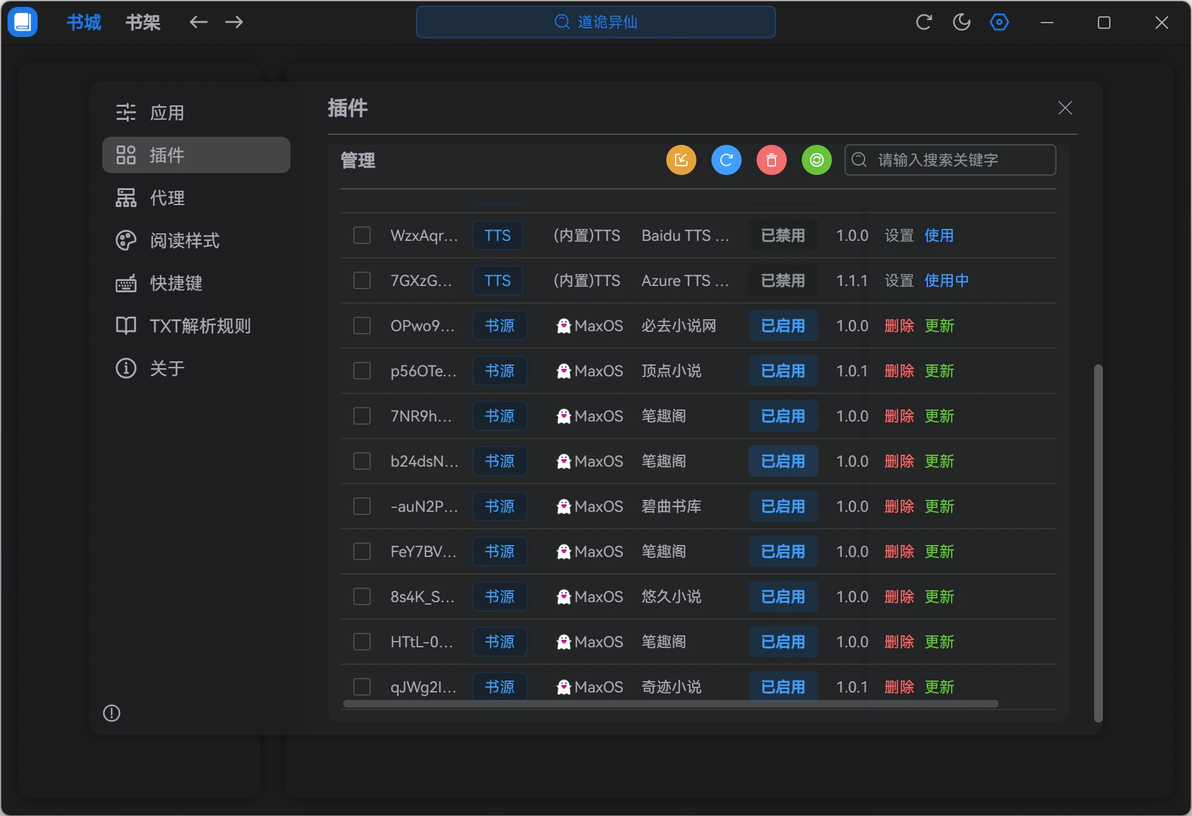Update the 悠久小说 plugin
The height and width of the screenshot is (816, 1192).
point(939,596)
